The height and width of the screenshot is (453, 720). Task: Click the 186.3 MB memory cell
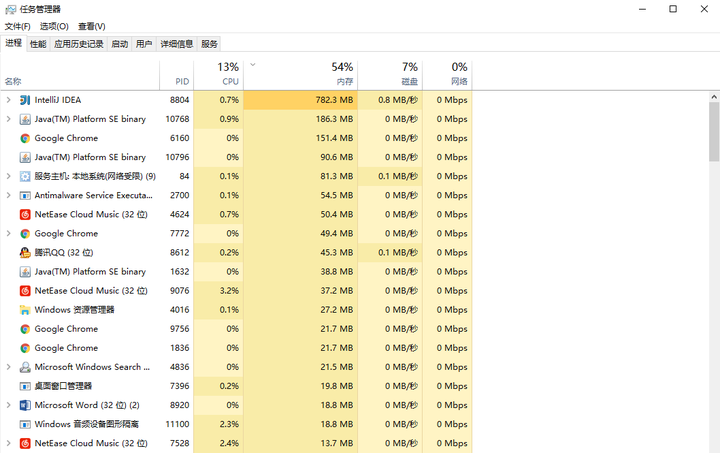(301, 119)
